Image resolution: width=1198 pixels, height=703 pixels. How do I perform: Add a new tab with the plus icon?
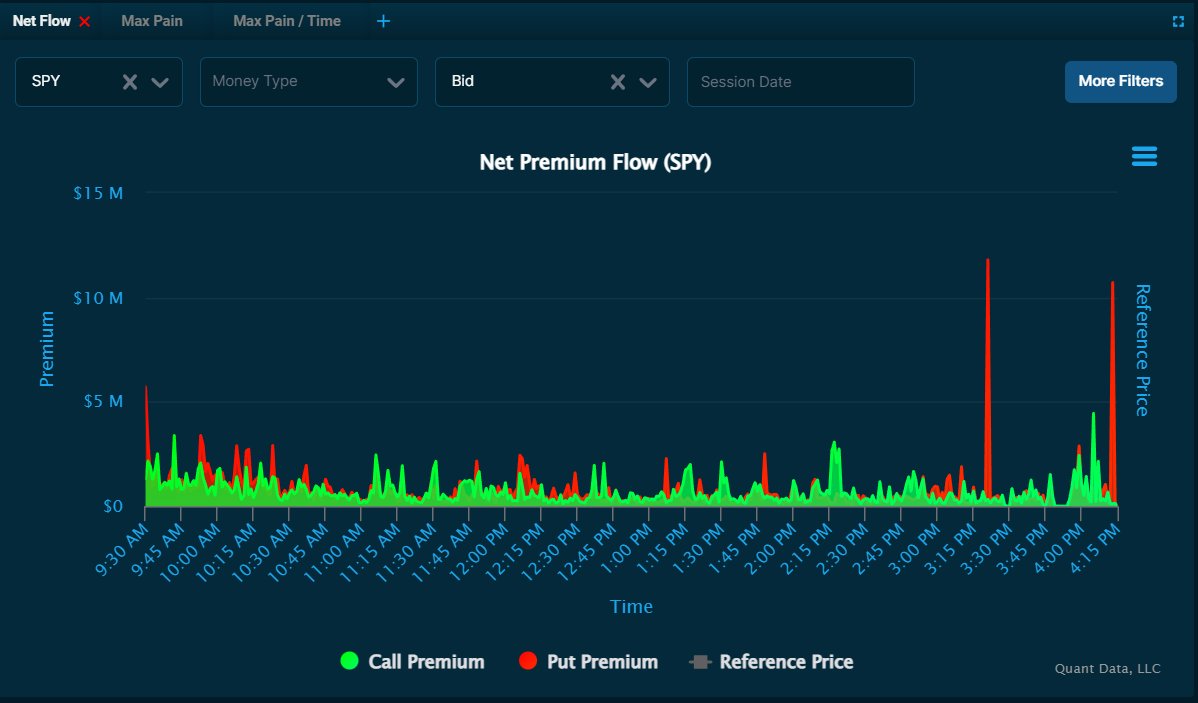point(383,20)
